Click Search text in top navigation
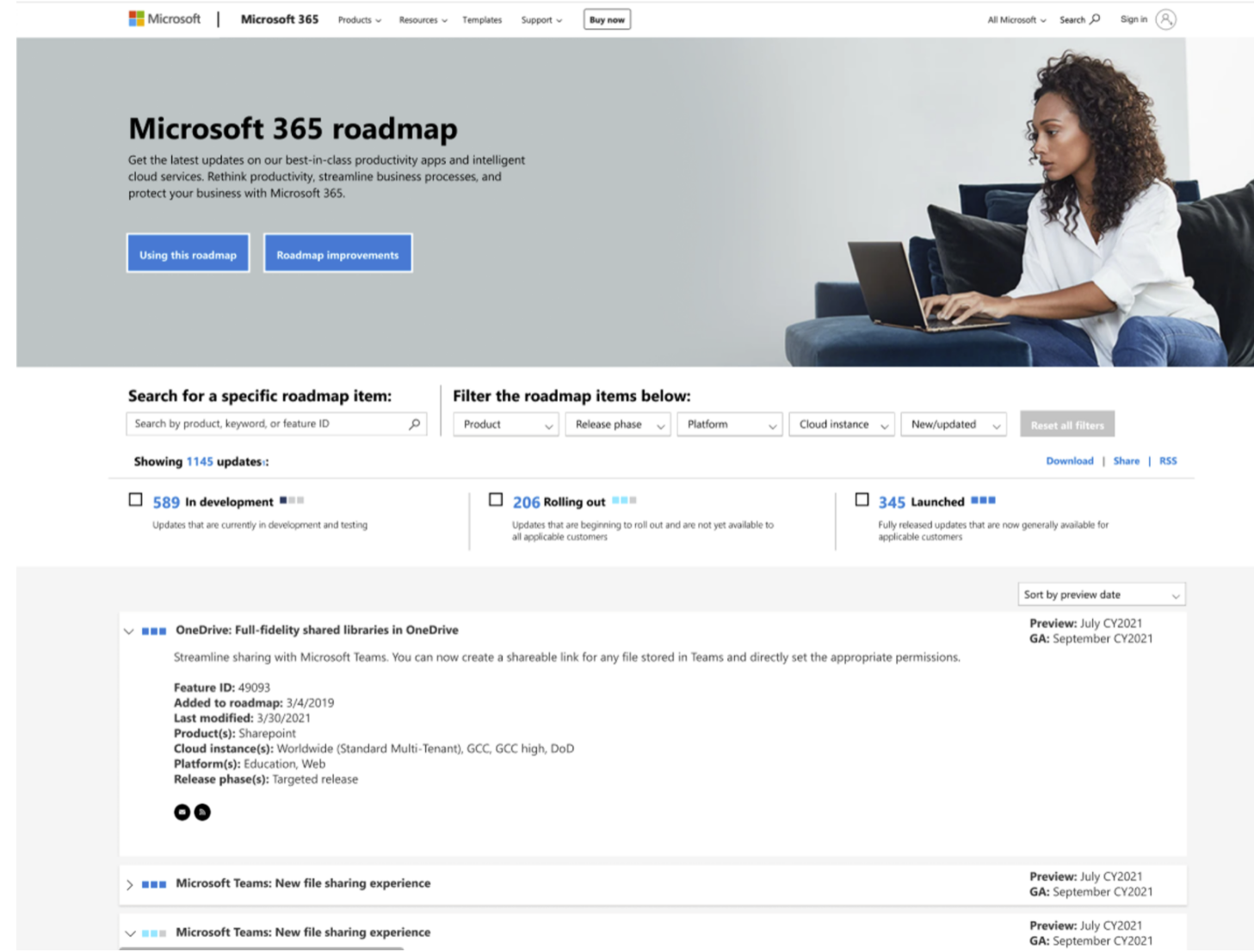The width and height of the screenshot is (1254, 952). 1072,20
